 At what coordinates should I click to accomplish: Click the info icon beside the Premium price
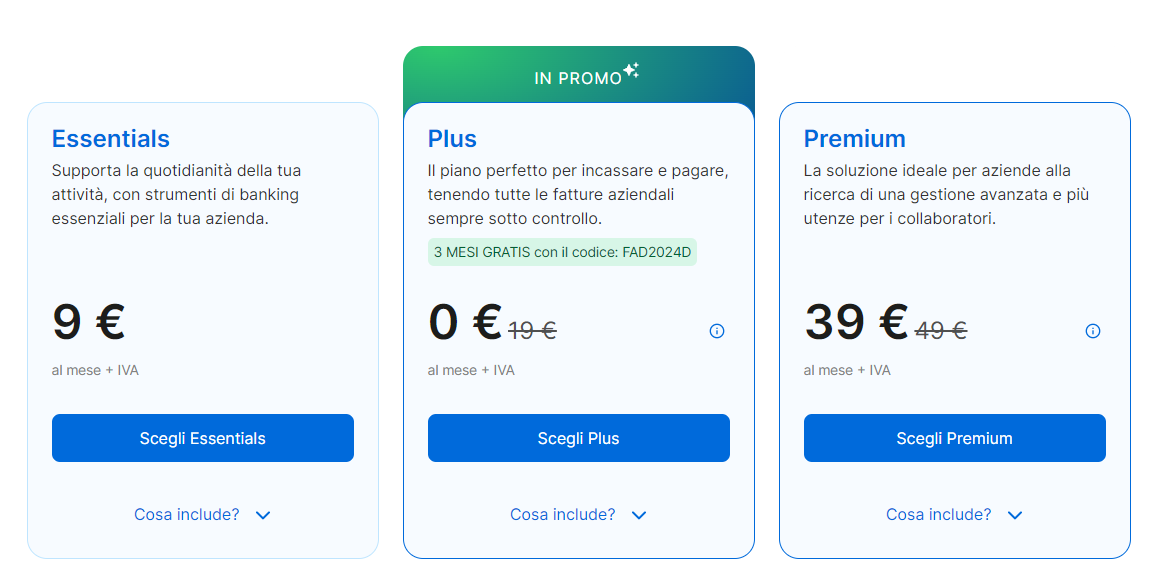pyautogui.click(x=1092, y=331)
